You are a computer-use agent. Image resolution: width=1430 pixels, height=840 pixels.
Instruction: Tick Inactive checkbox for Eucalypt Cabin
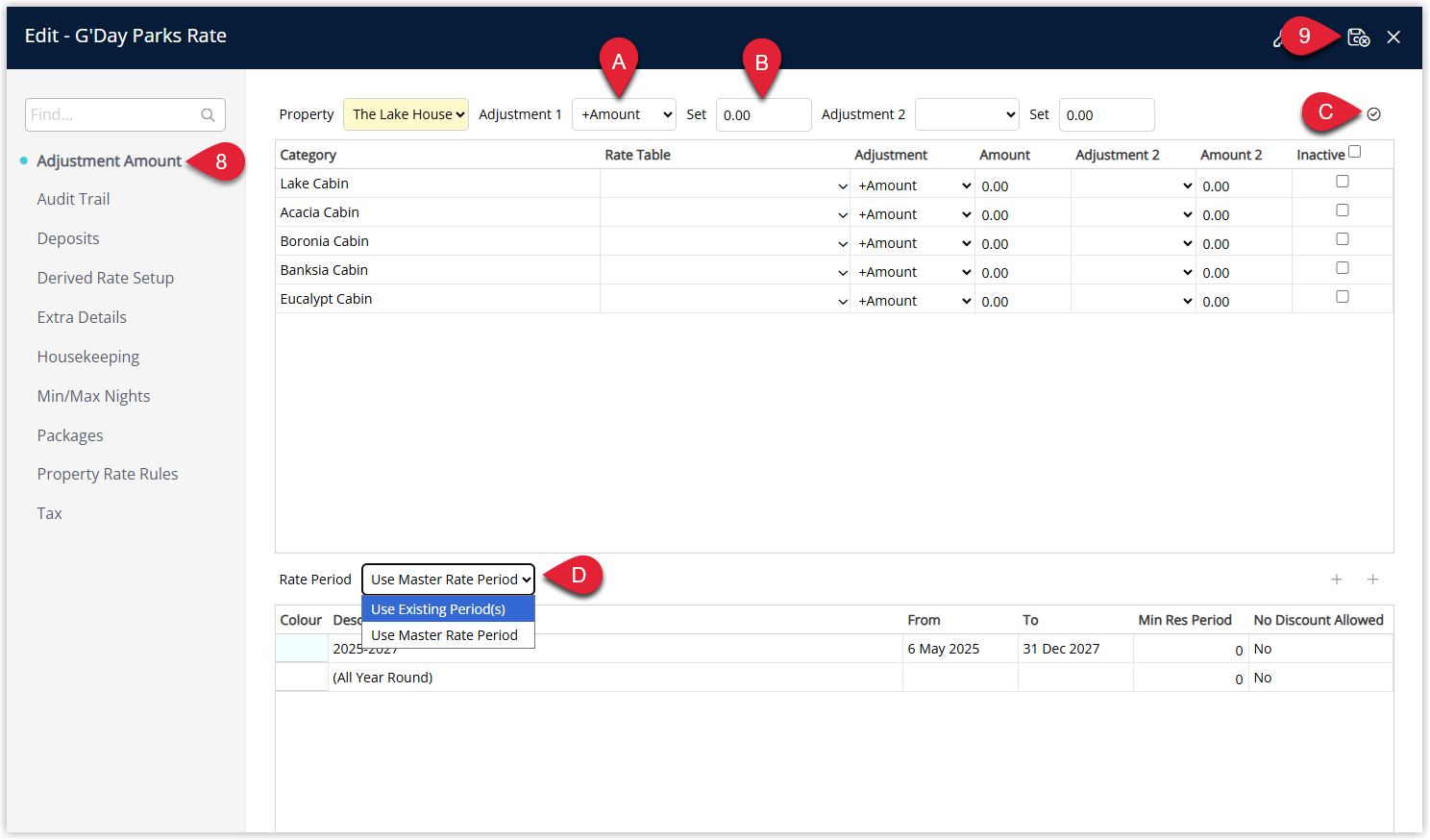click(x=1343, y=297)
